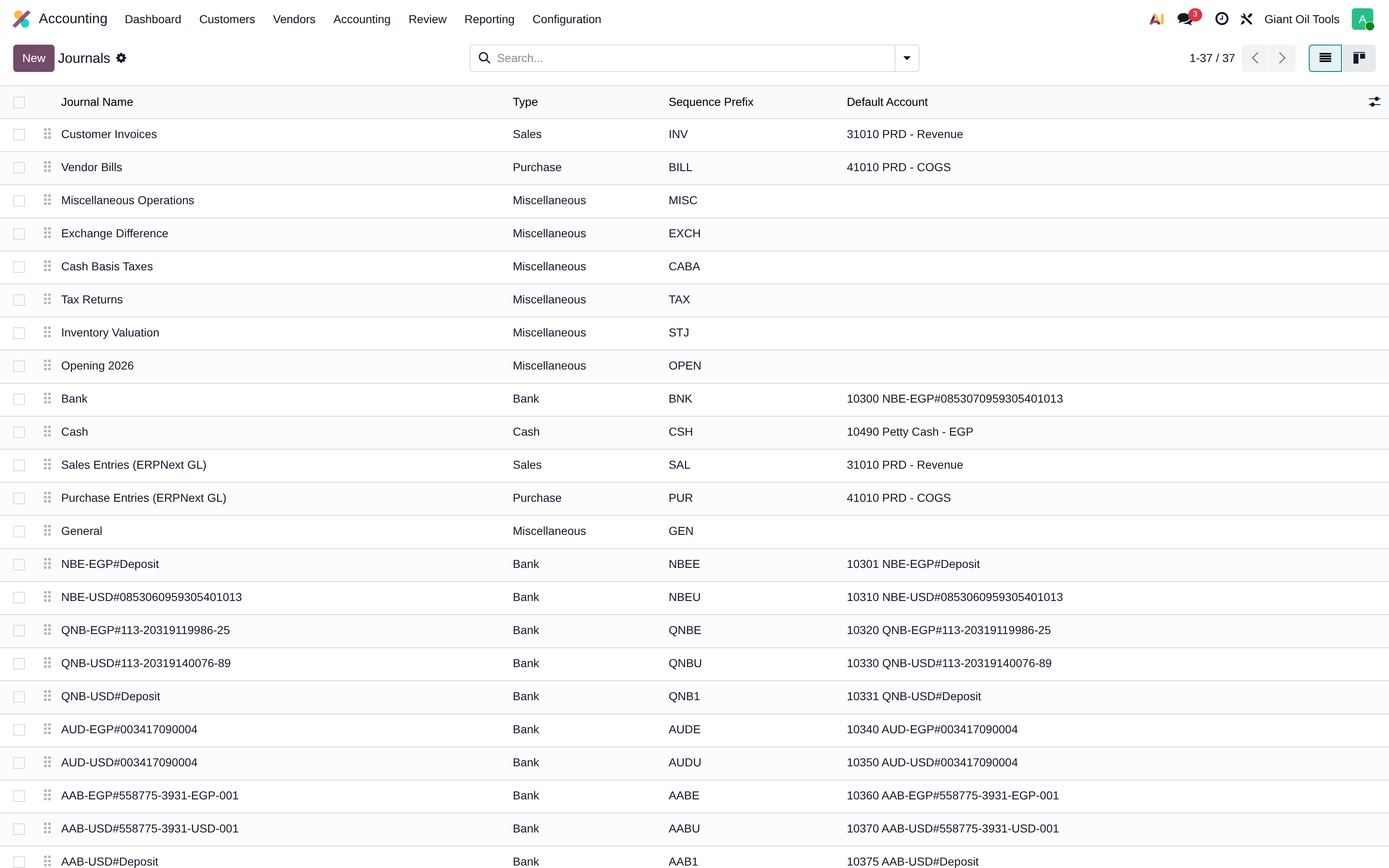Screen dimensions: 1389x868
Task: Go to the Dashboard menu
Action: pyautogui.click(x=153, y=19)
